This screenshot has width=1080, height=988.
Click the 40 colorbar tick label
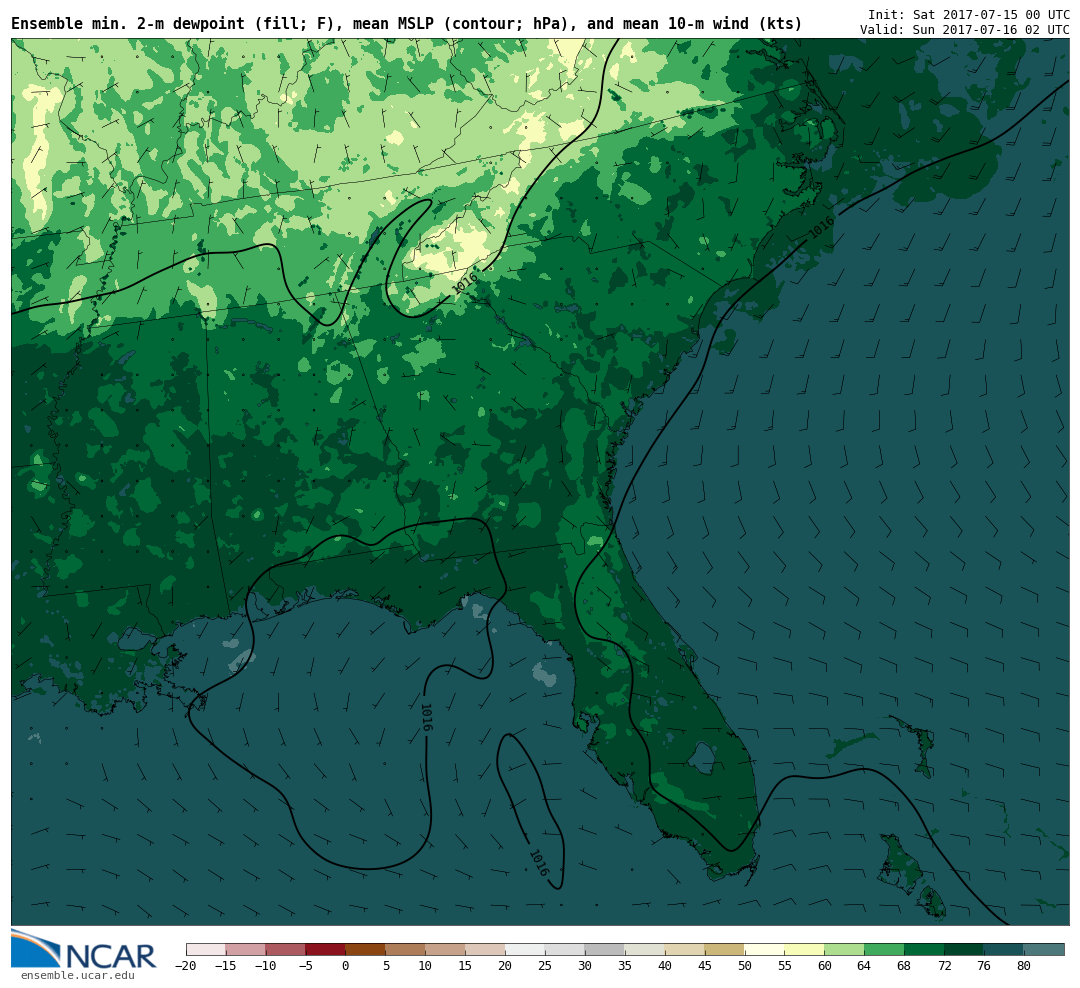coord(665,966)
